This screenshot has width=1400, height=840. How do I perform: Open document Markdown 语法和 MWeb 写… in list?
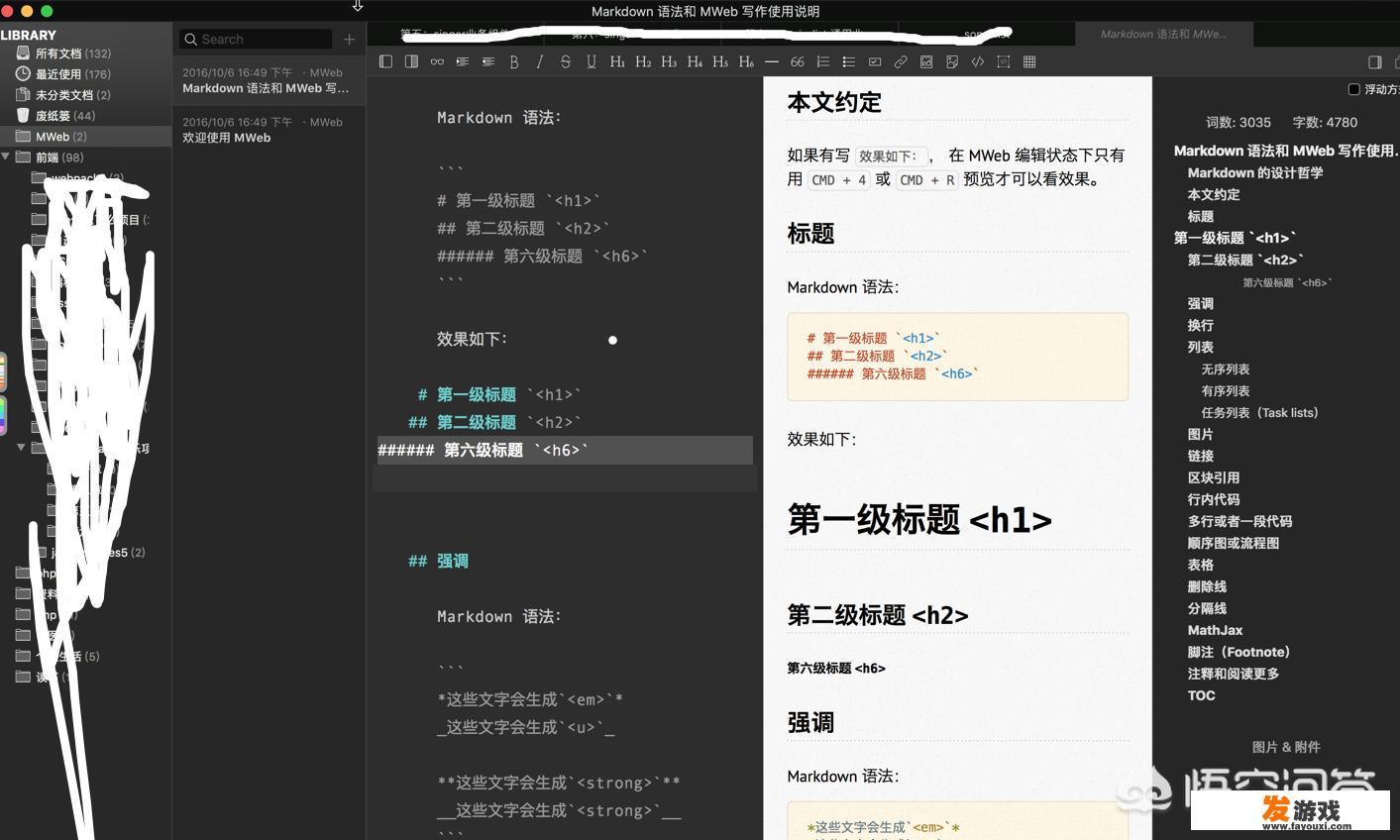[x=269, y=80]
